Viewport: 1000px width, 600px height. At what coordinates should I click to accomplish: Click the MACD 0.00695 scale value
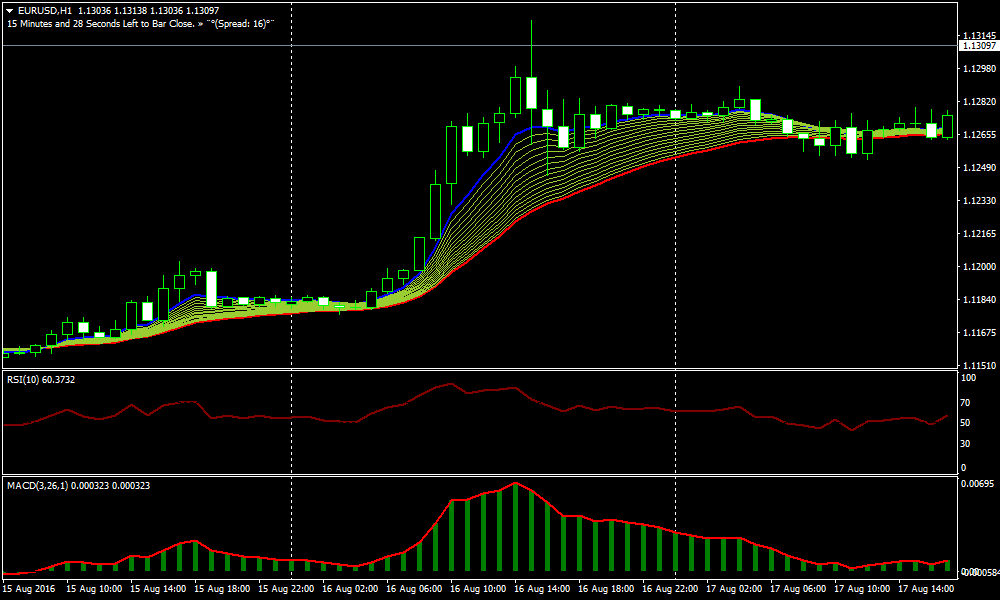click(x=975, y=484)
